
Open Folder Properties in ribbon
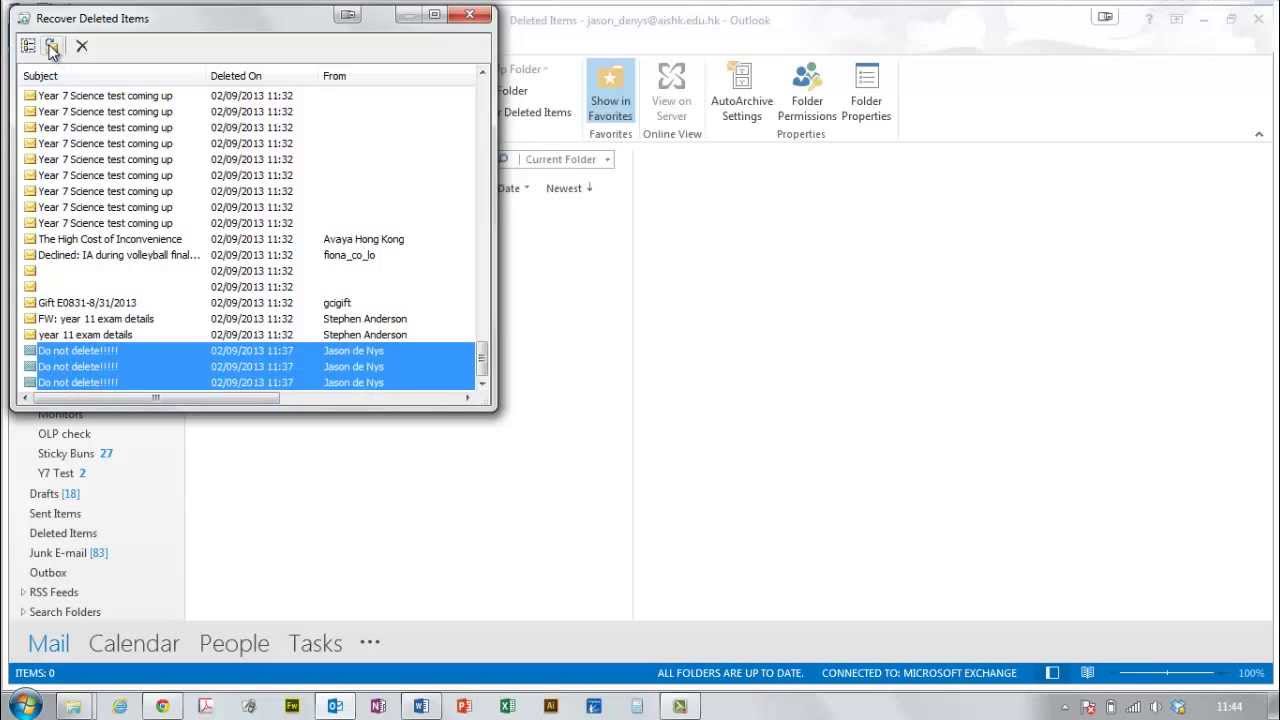[866, 91]
